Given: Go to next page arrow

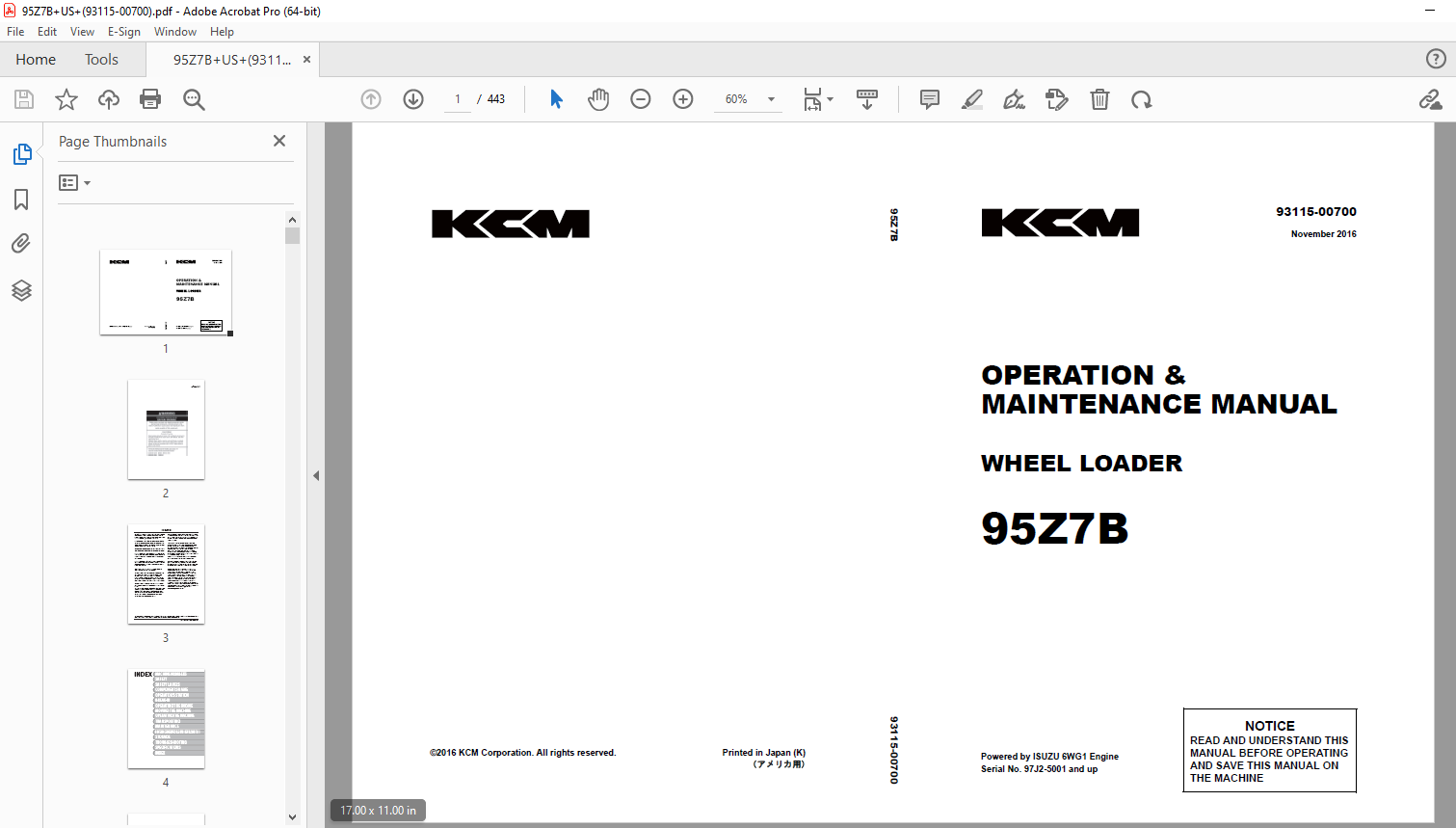Looking at the screenshot, I should pos(413,99).
